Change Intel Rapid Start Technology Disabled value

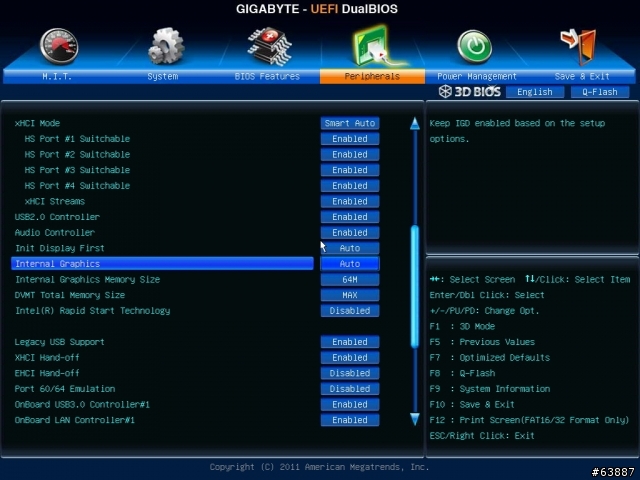[x=350, y=311]
